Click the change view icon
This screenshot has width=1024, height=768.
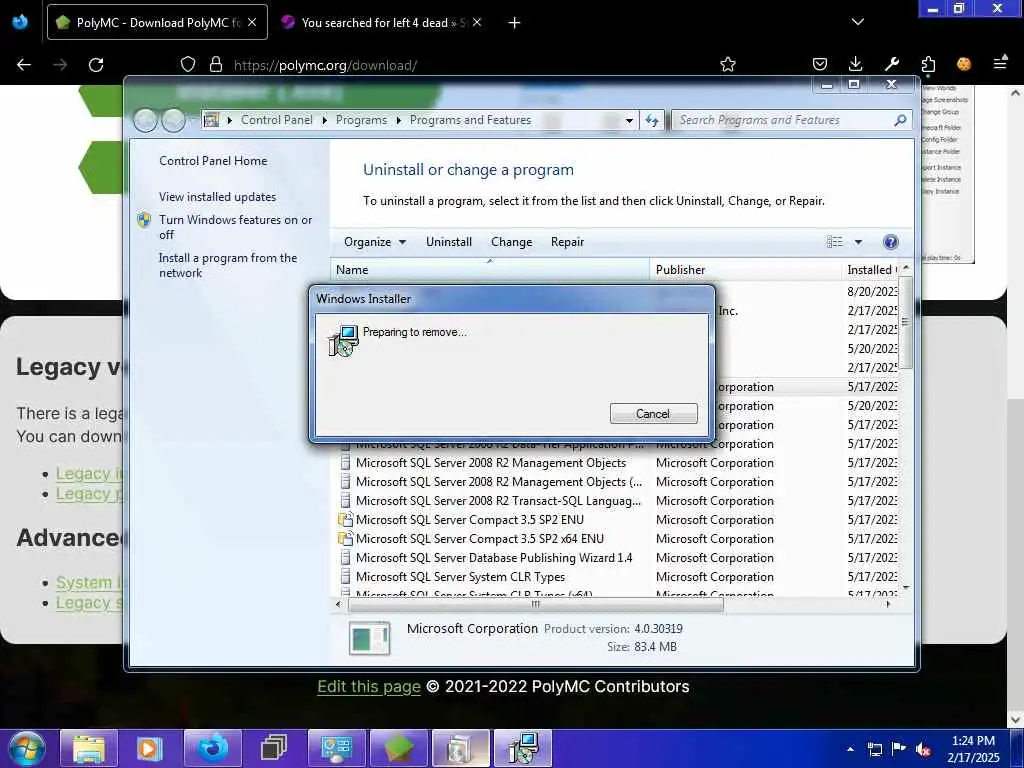pyautogui.click(x=835, y=242)
